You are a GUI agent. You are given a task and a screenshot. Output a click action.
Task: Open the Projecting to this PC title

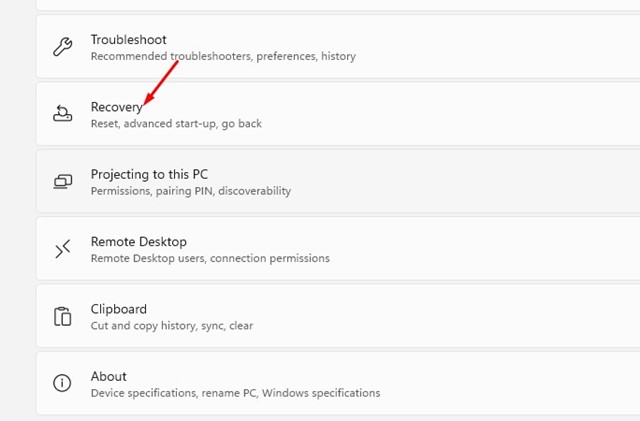click(149, 174)
